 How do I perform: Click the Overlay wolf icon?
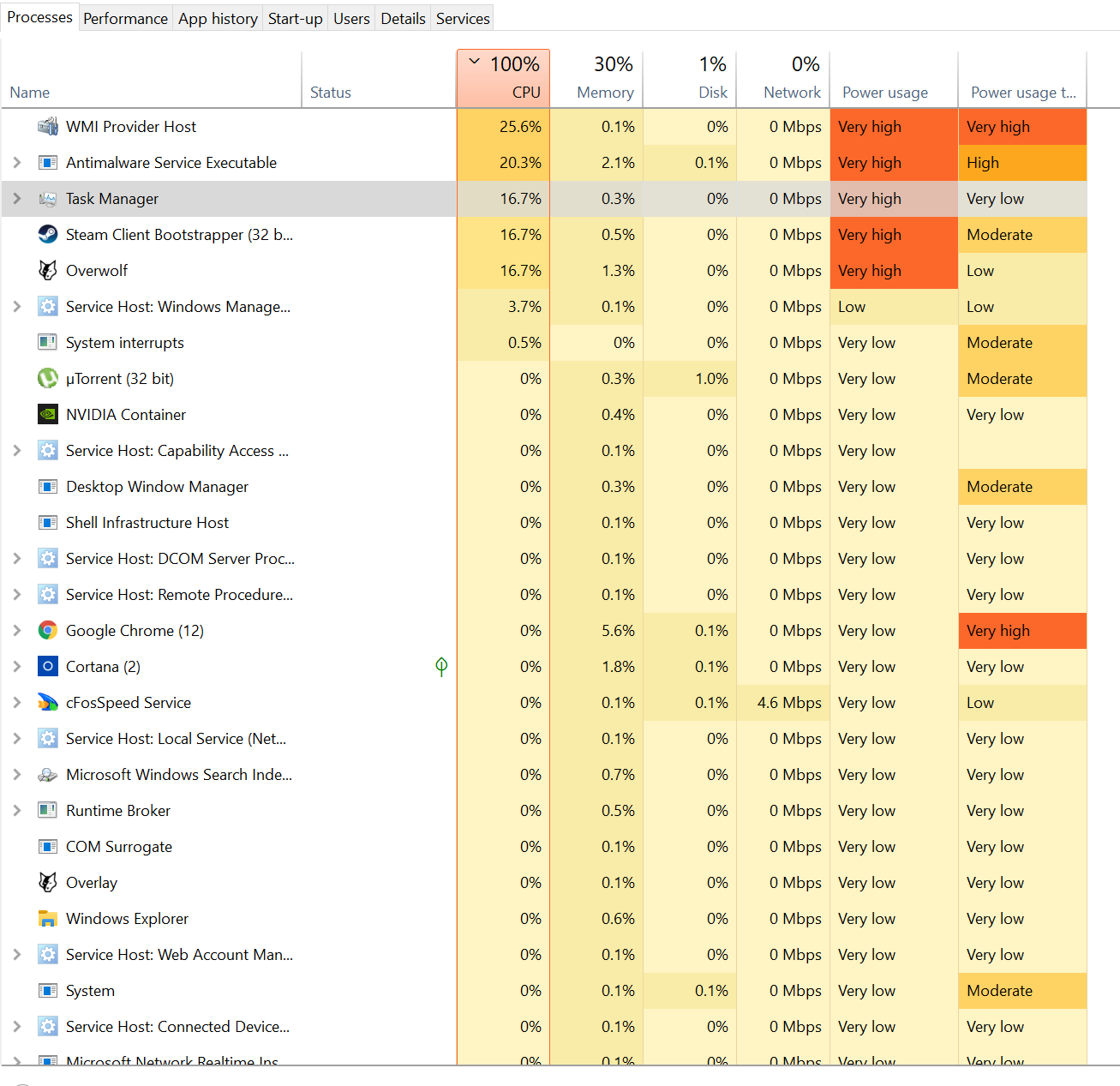point(48,883)
